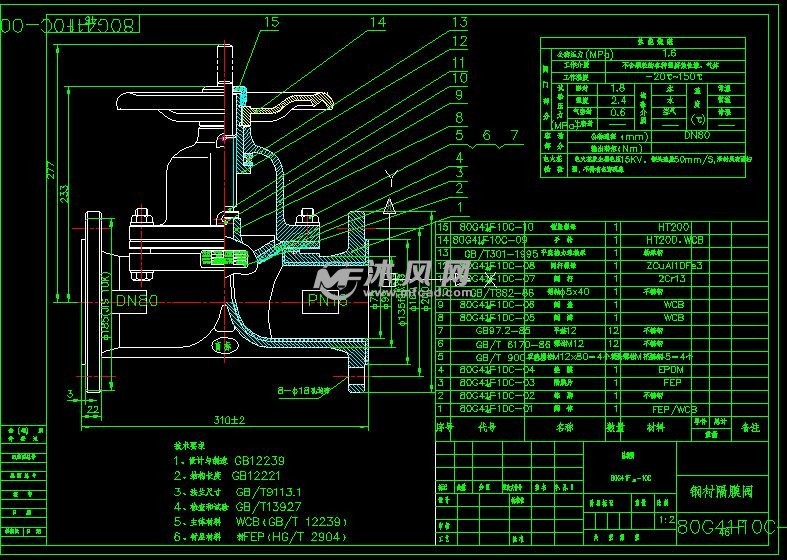Select the 1:2 scale in title block
Image resolution: width=787 pixels, height=560 pixels.
pyautogui.click(x=667, y=520)
